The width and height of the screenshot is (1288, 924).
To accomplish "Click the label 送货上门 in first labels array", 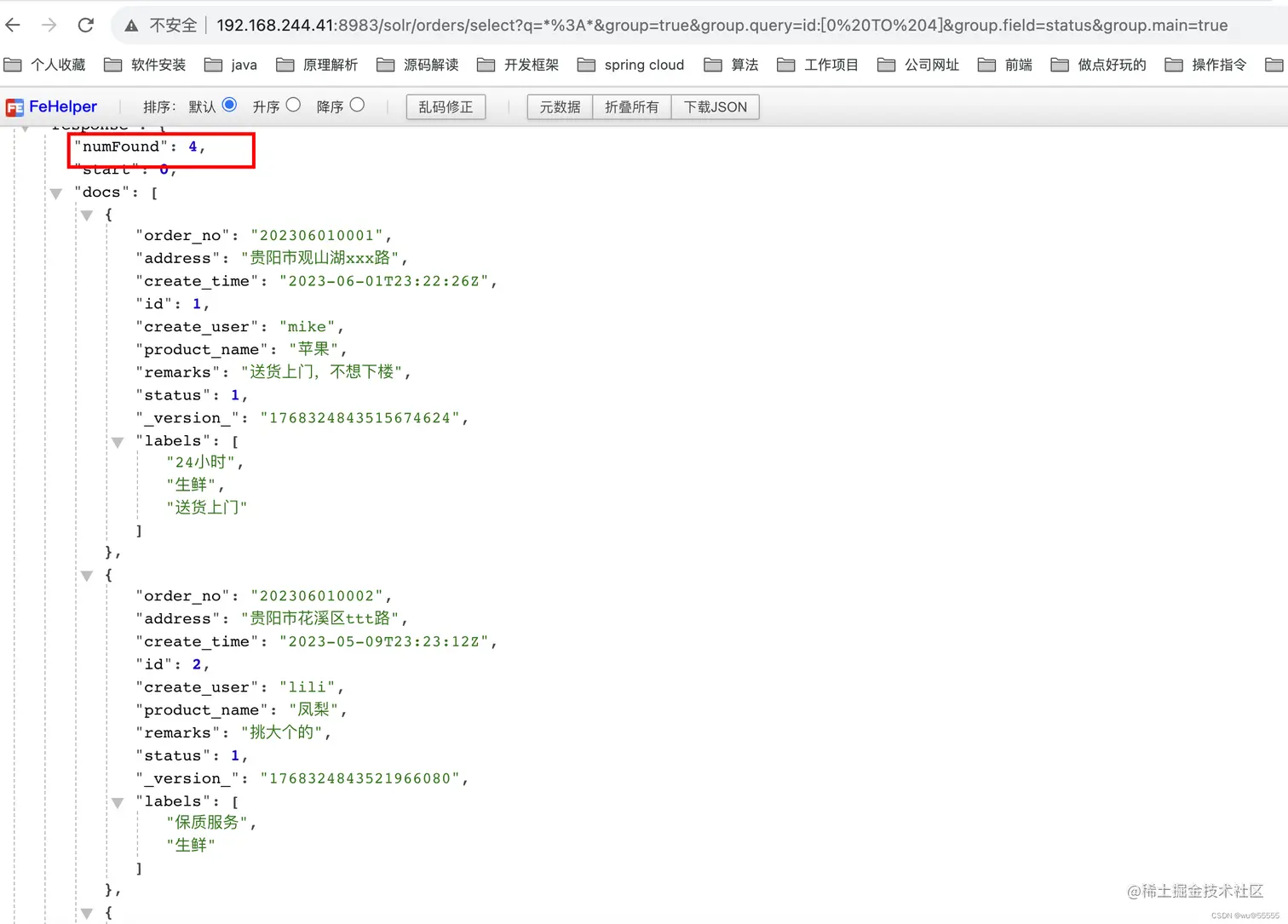I will coord(207,508).
